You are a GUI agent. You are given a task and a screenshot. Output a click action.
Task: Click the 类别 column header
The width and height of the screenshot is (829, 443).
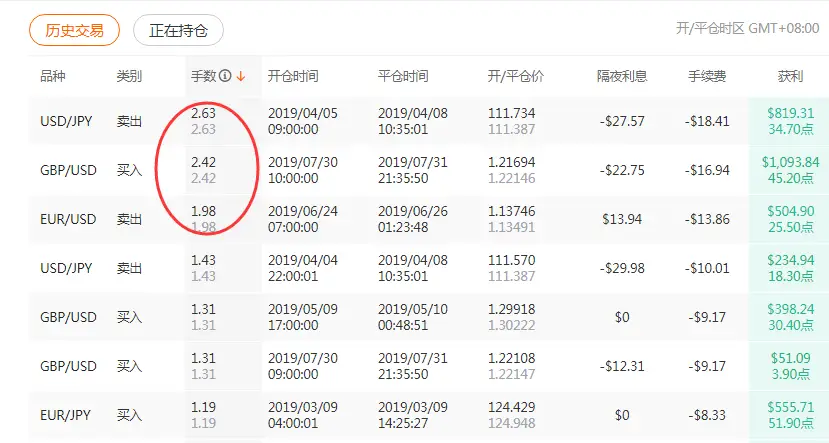(129, 76)
